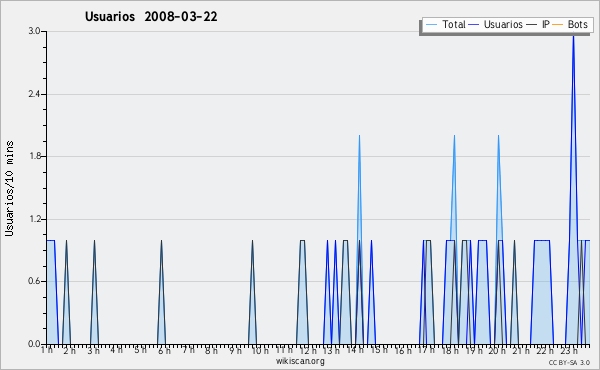Click the '20 h' x-axis label

pyautogui.click(x=497, y=351)
